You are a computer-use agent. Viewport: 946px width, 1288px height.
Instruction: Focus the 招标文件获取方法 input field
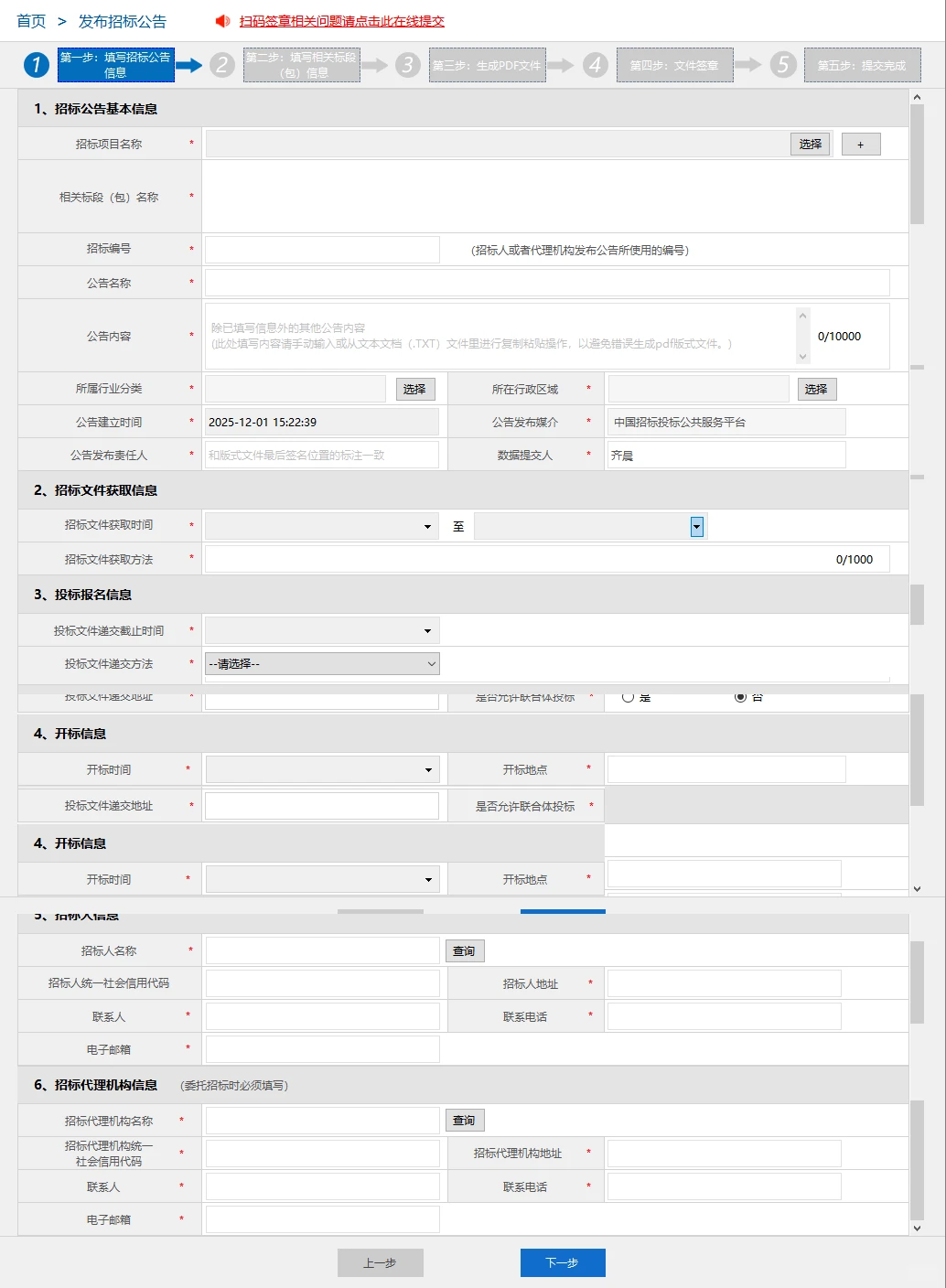[547, 559]
